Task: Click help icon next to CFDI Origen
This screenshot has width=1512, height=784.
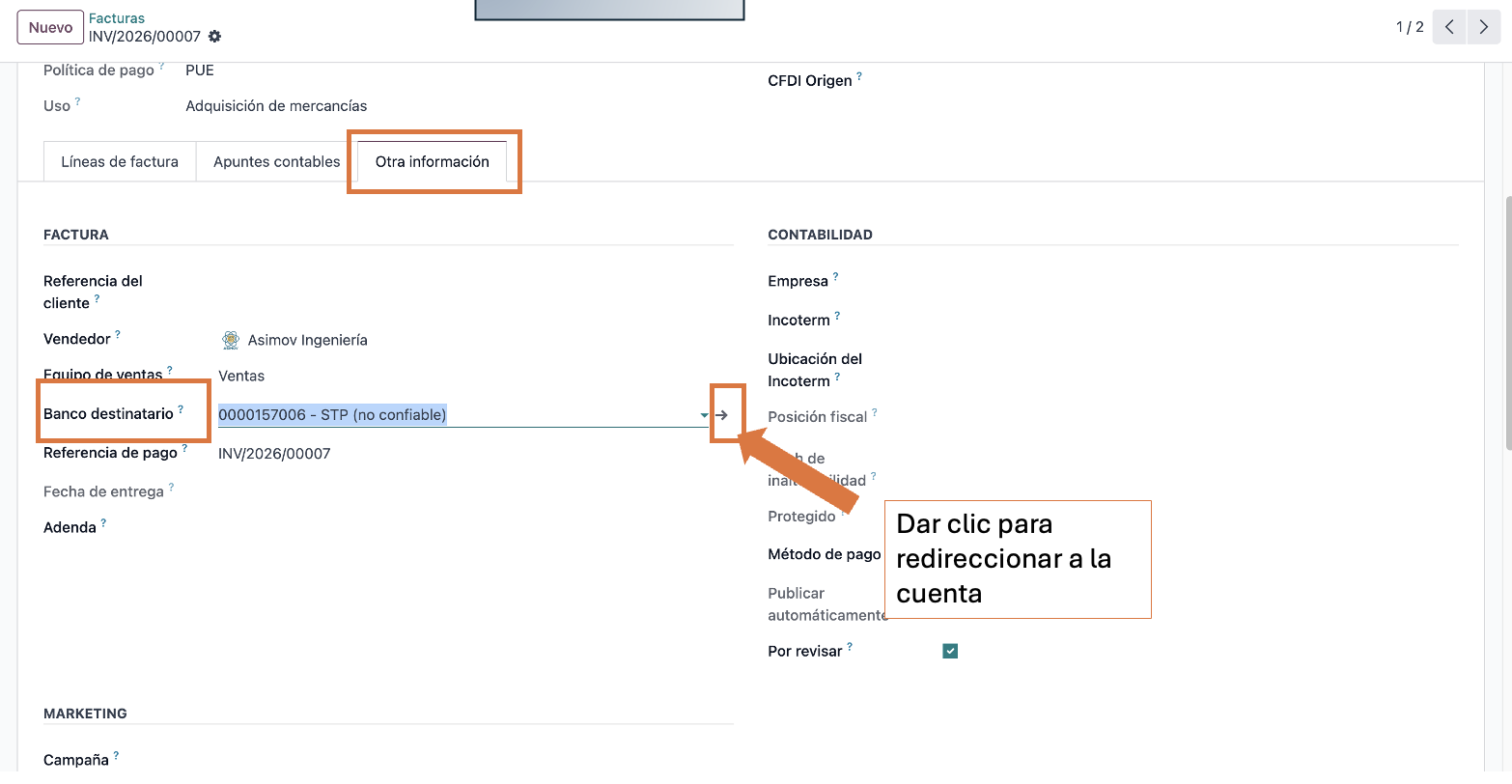Action: pyautogui.click(x=859, y=76)
